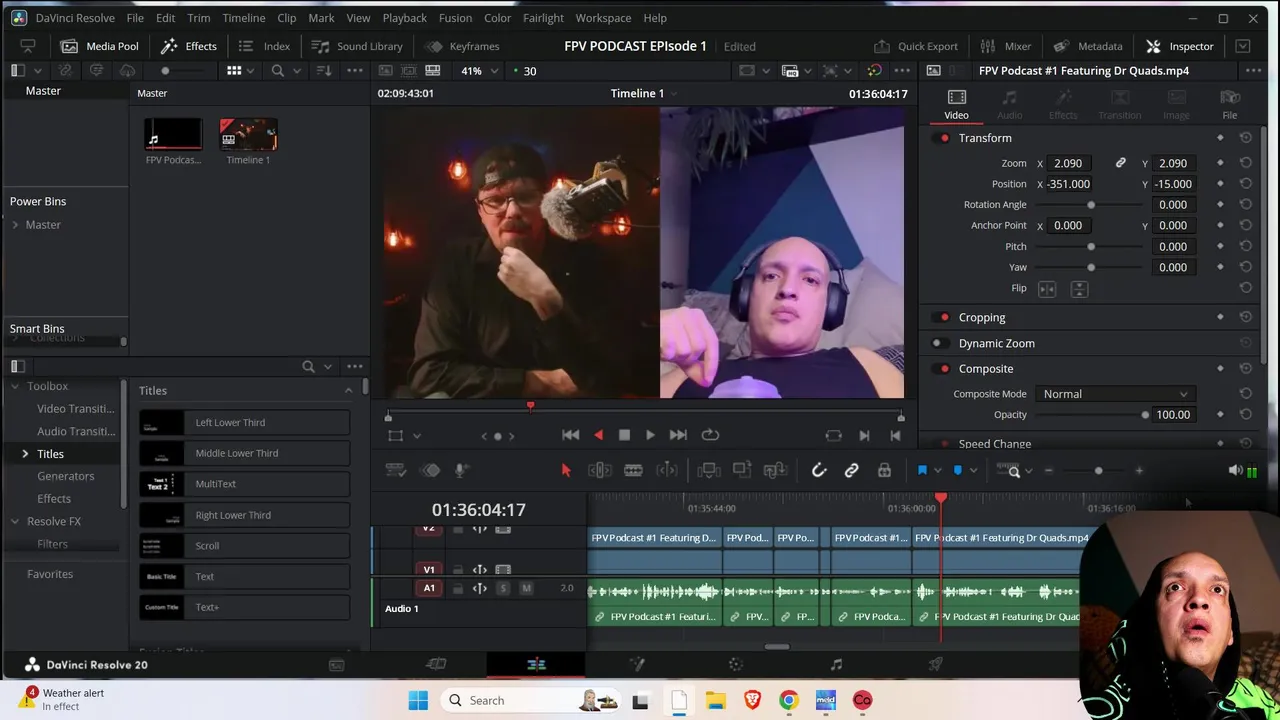Image resolution: width=1280 pixels, height=720 pixels.
Task: Open the Playback menu
Action: [404, 18]
